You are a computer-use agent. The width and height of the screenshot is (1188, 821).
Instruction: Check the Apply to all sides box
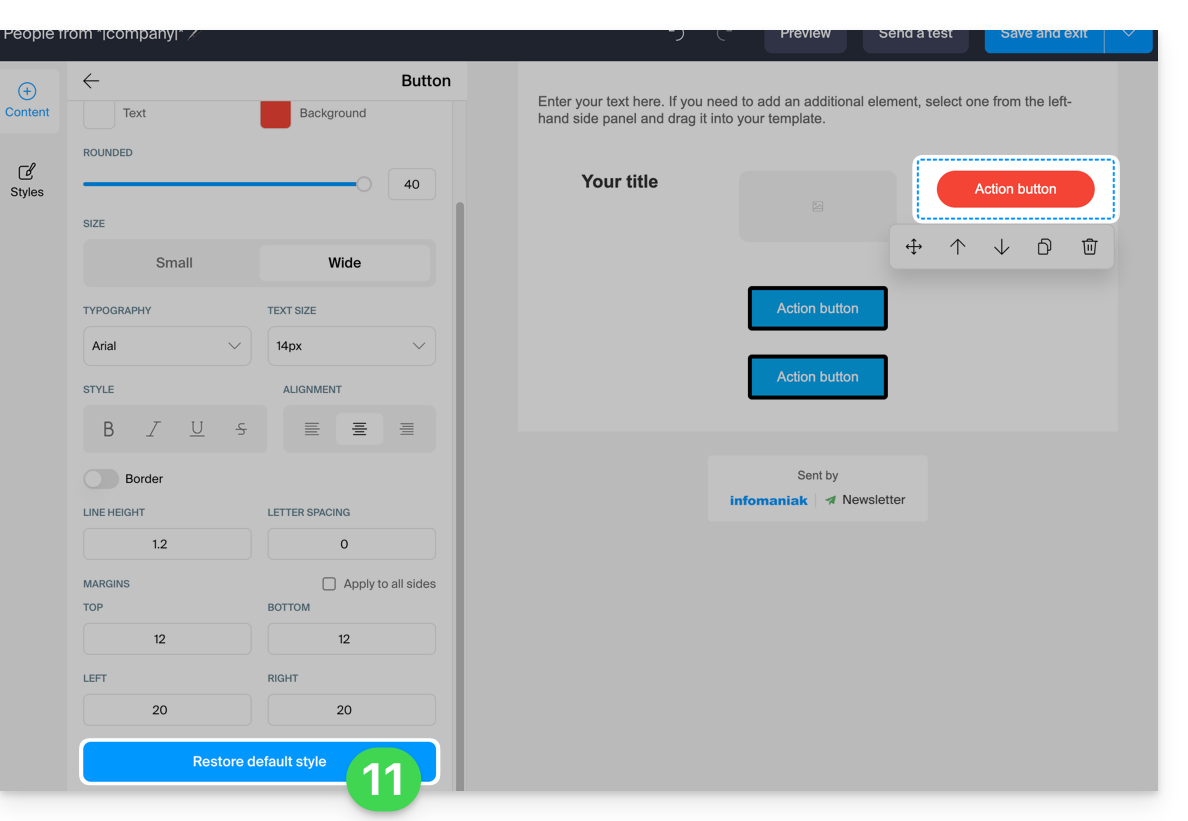tap(329, 584)
